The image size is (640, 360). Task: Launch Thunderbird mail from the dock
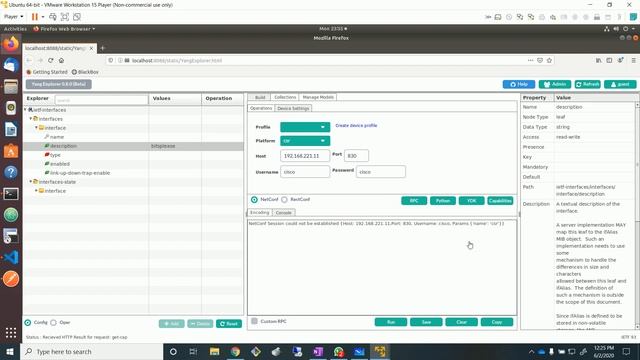click(11, 65)
